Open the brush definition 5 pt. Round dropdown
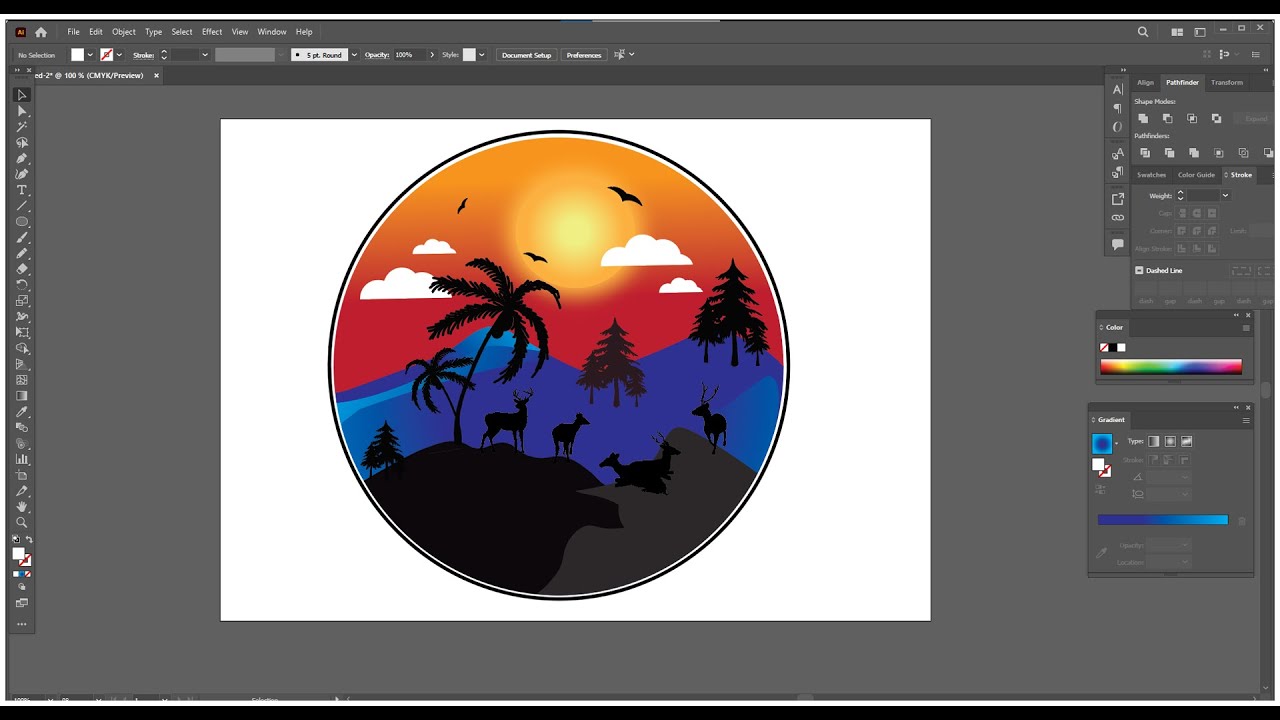This screenshot has height=720, width=1280. click(x=354, y=55)
